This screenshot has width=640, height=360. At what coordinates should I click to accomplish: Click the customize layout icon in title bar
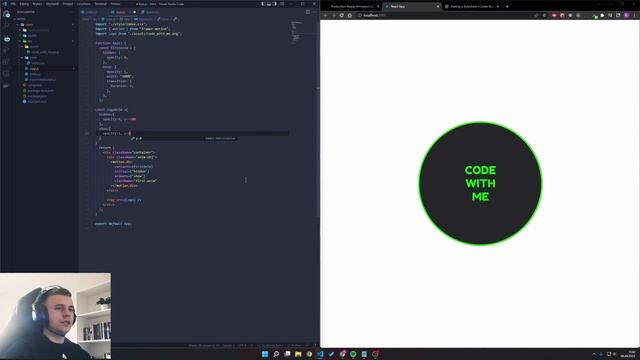click(282, 4)
